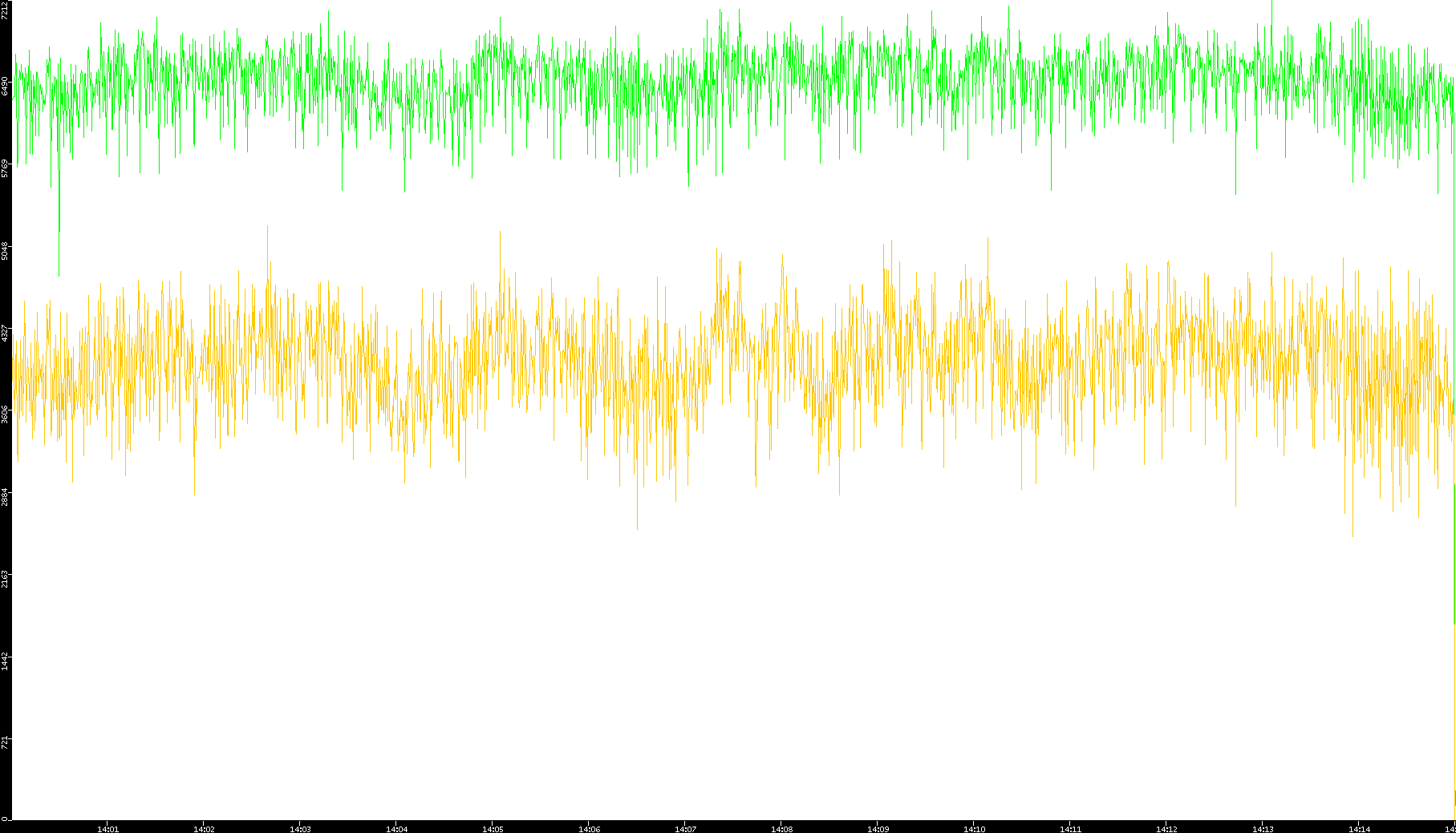Select the 14:09 time axis tick
The image size is (1456, 833).
click(x=878, y=829)
